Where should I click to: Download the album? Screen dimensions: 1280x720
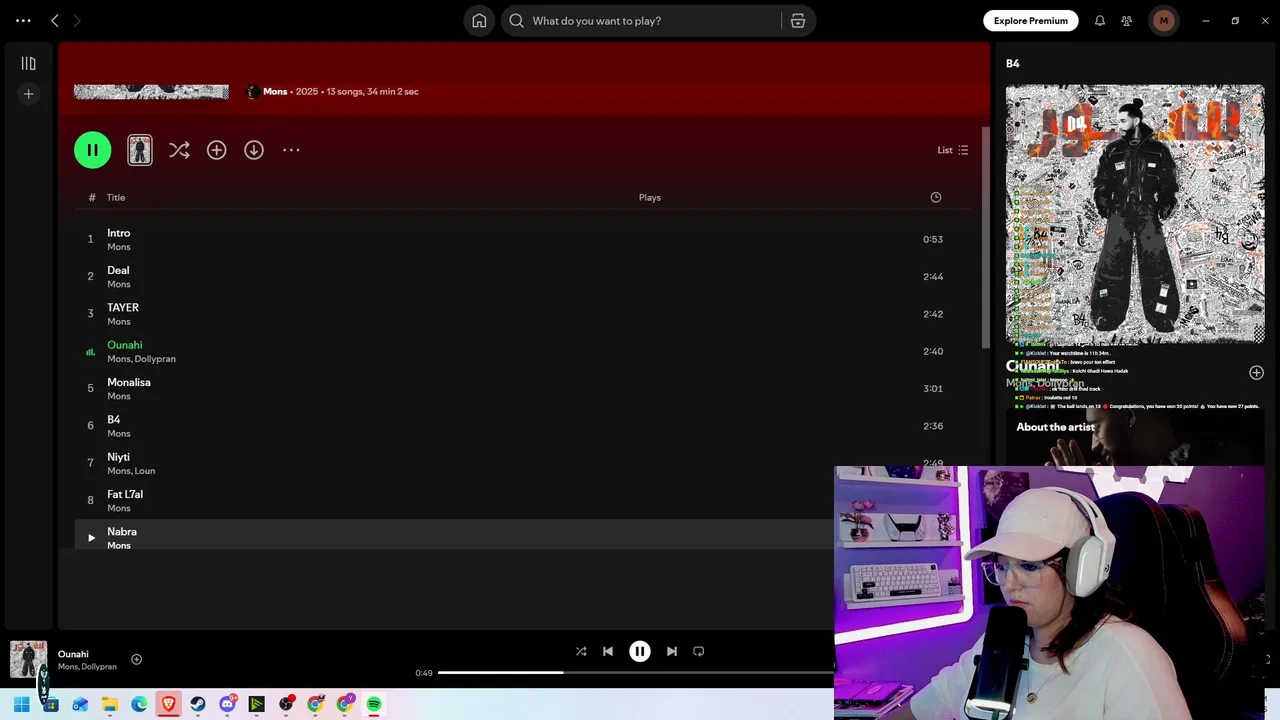coord(254,150)
